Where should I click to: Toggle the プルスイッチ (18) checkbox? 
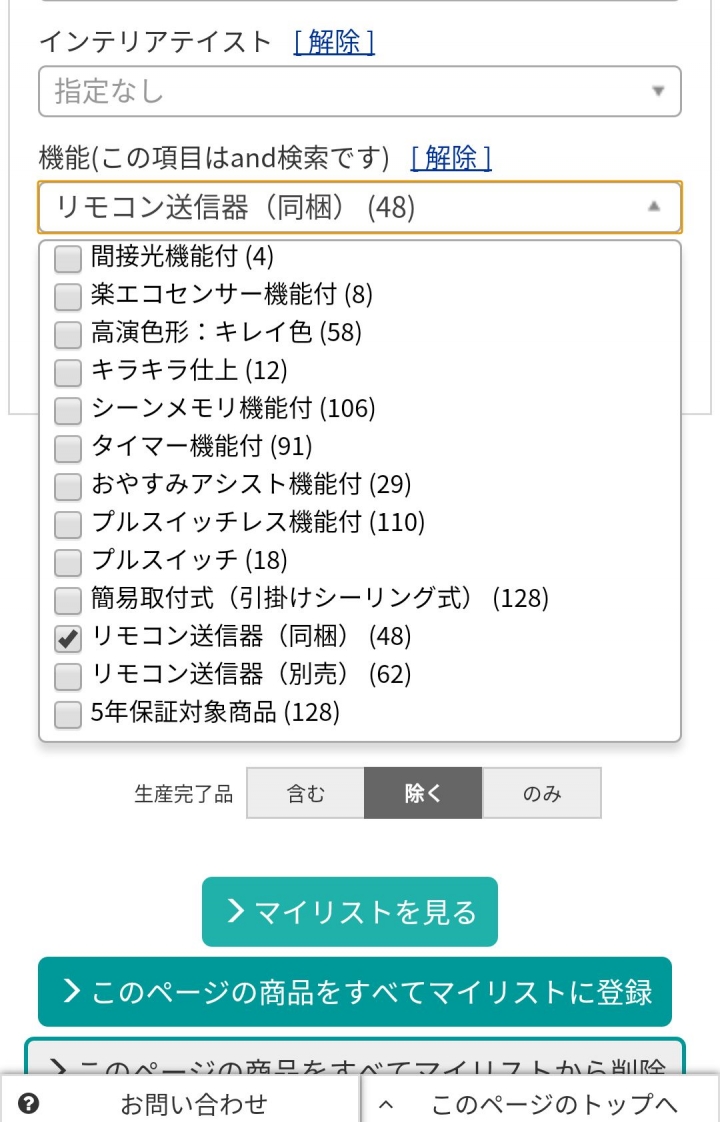coord(68,562)
